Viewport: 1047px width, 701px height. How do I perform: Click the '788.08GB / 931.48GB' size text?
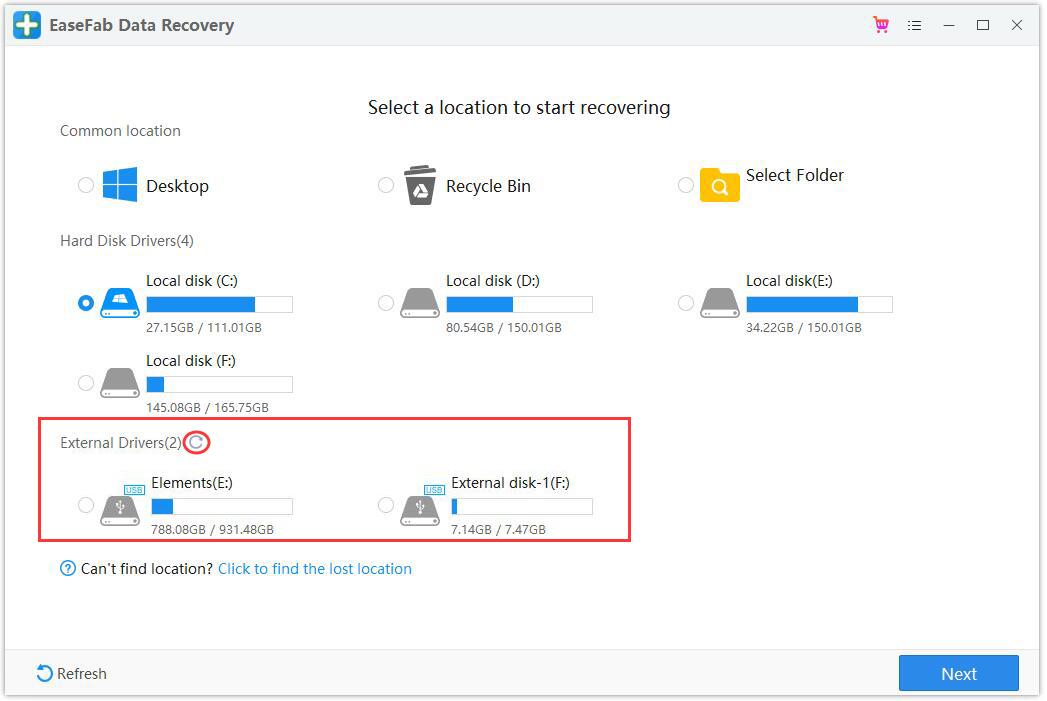click(212, 530)
